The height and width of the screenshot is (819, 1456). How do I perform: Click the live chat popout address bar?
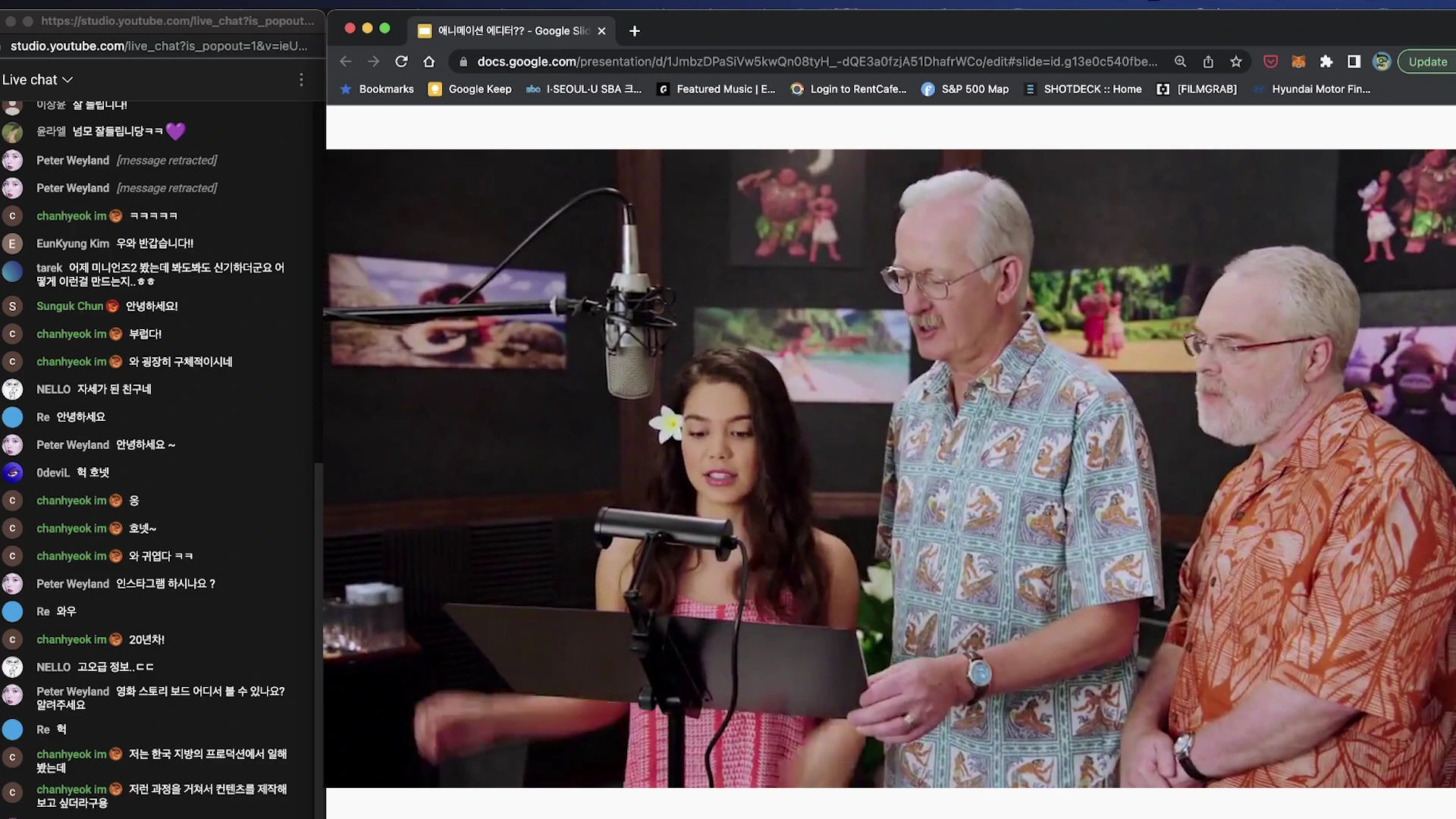(159, 46)
